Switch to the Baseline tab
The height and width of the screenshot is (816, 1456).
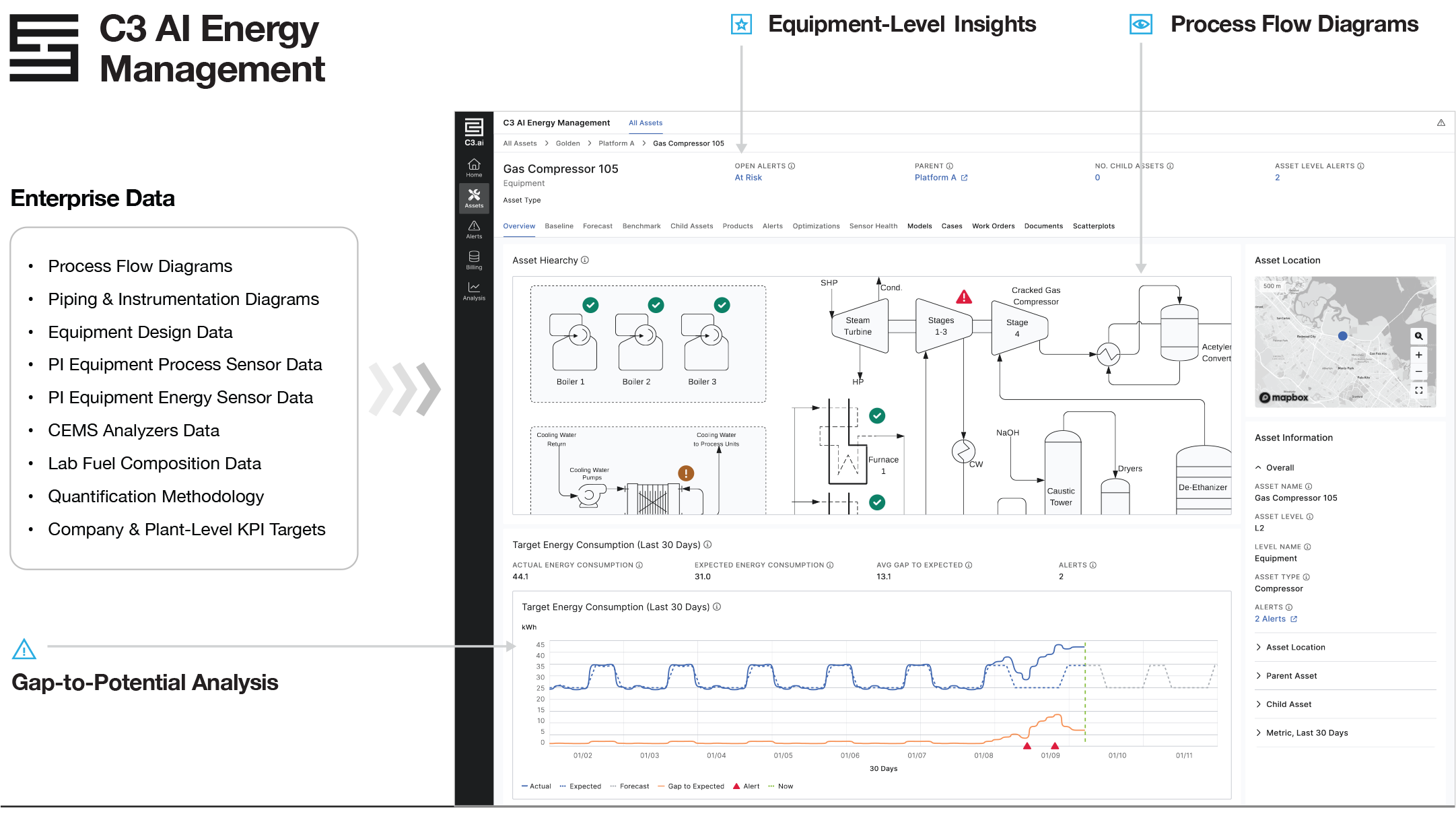[559, 226]
